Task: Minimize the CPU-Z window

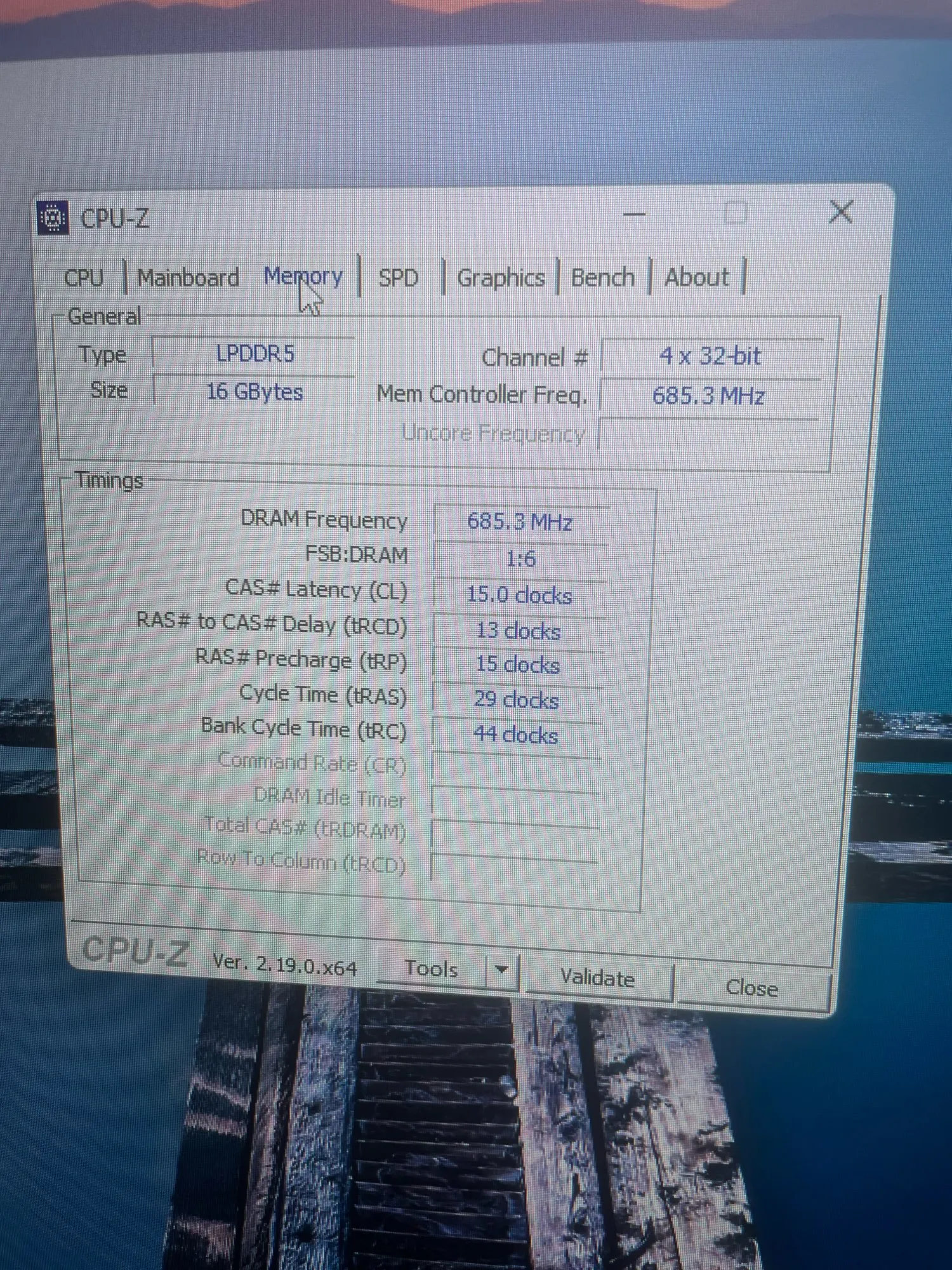Action: [634, 214]
